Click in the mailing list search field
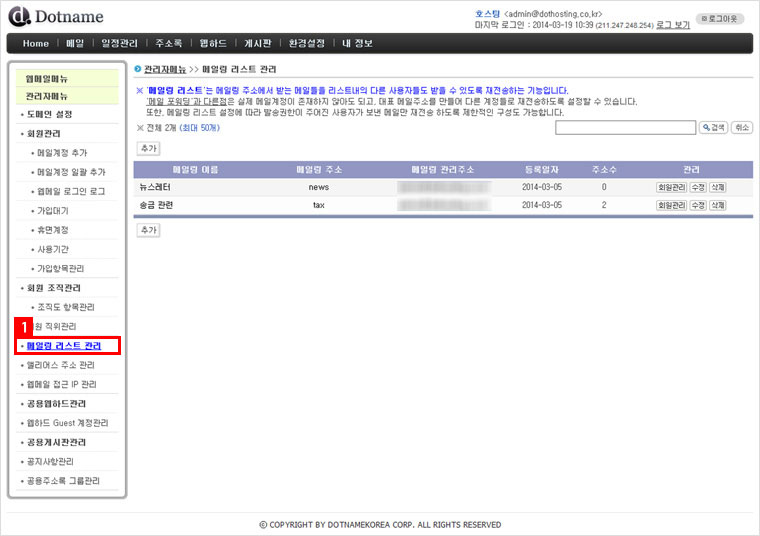 625,127
